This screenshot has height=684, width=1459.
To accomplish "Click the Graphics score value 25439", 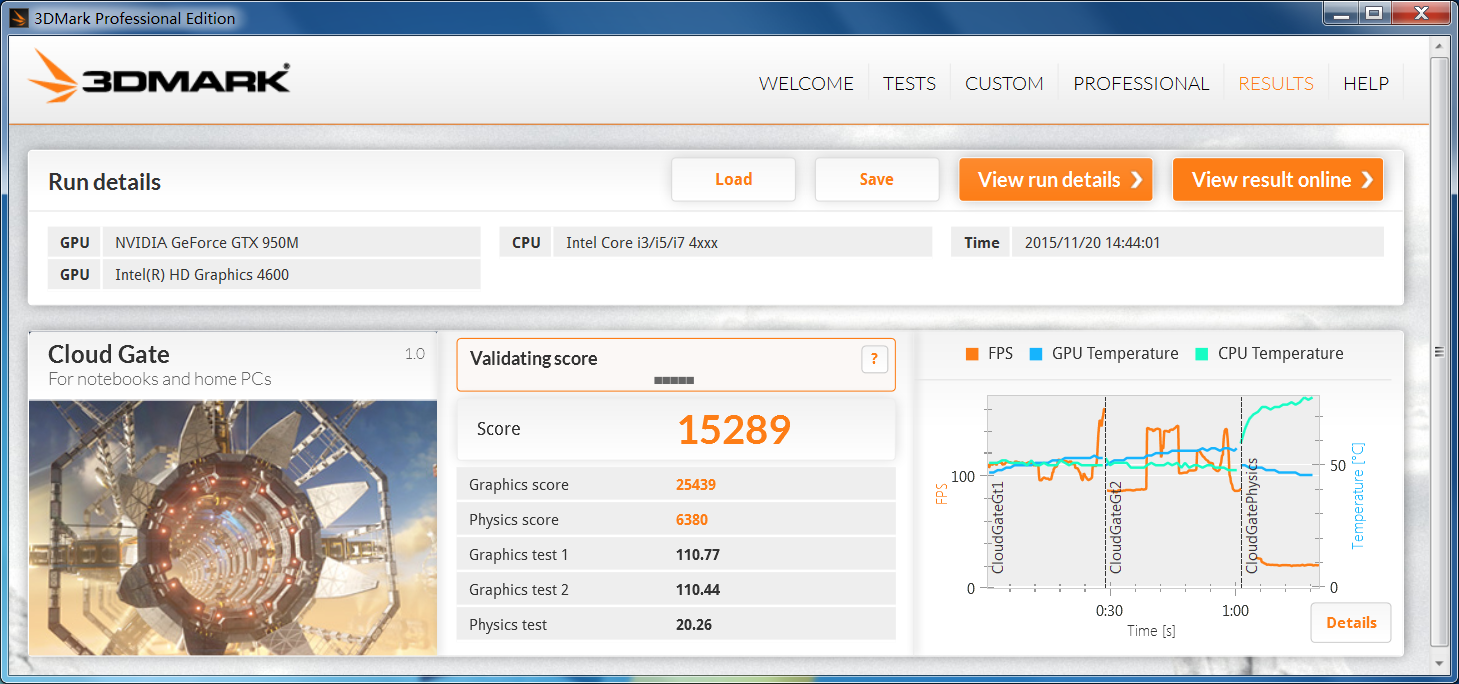I will pos(696,485).
